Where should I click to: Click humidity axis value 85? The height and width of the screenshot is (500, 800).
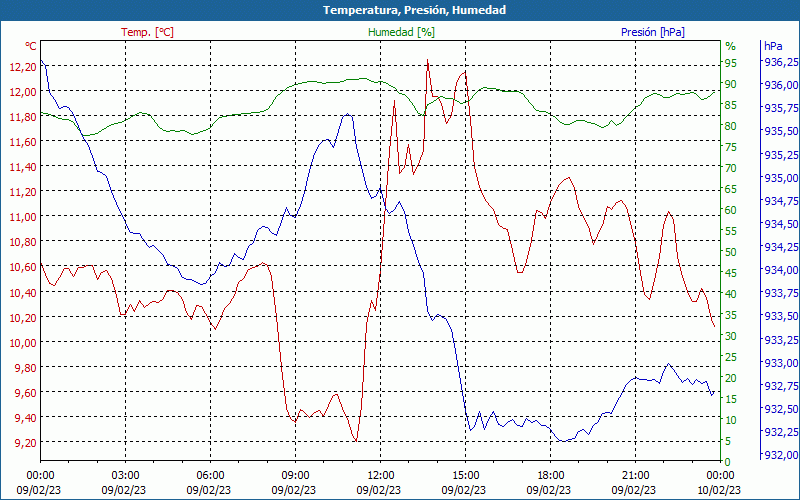(x=731, y=105)
